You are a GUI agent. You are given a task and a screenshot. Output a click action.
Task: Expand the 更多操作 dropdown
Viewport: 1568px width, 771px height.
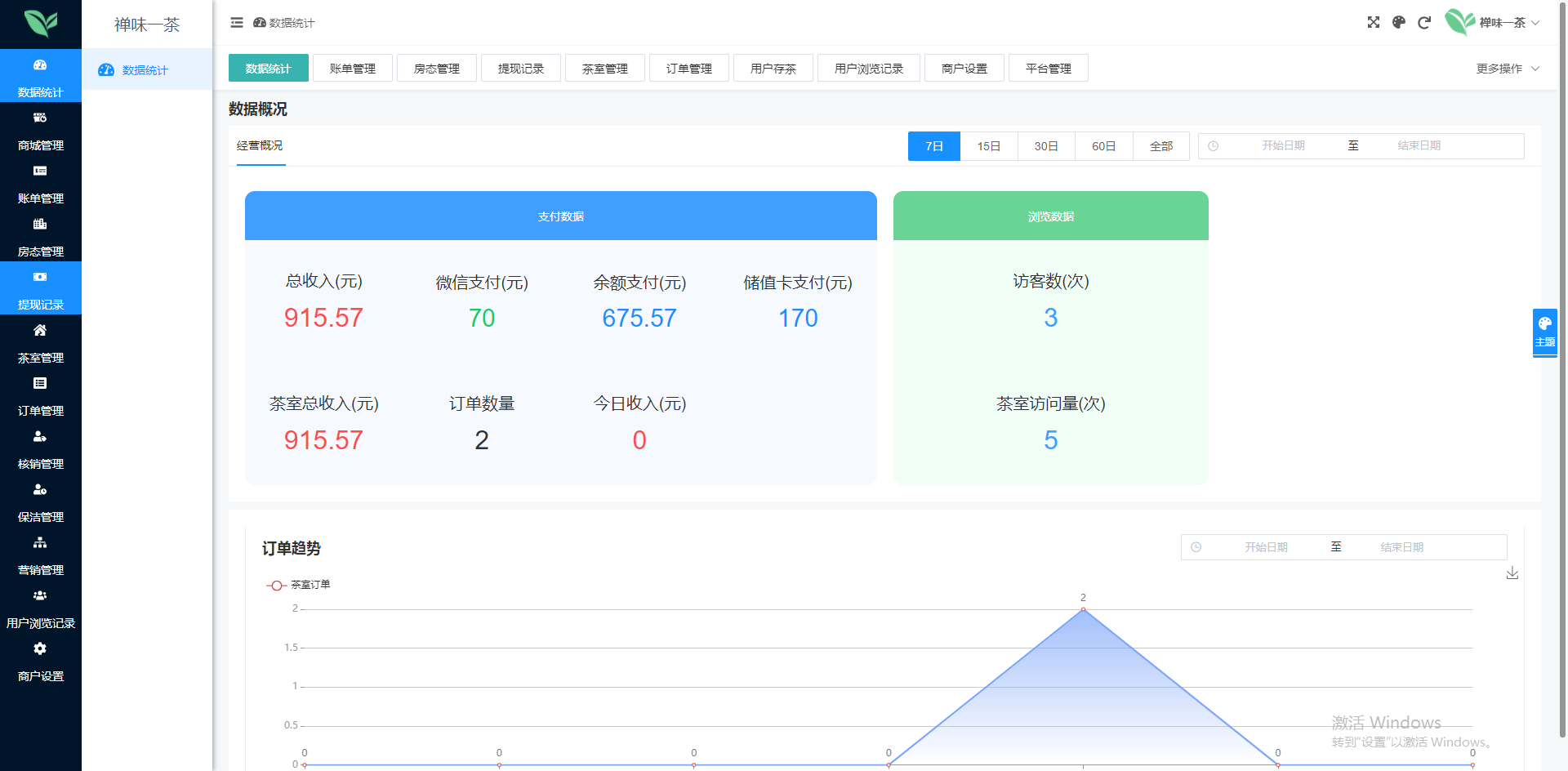(1507, 69)
